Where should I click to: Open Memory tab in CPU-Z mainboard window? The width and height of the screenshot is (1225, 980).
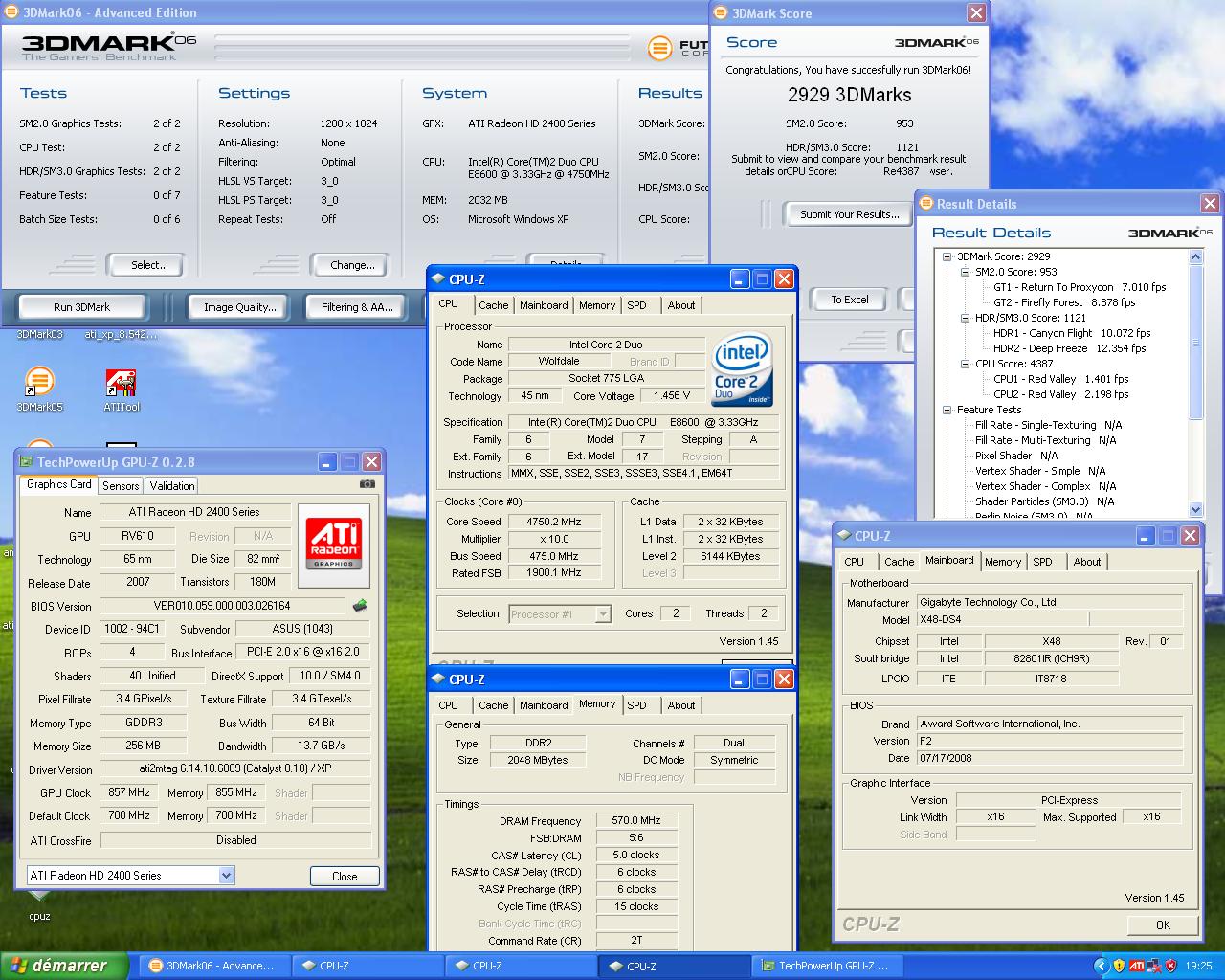(1003, 562)
